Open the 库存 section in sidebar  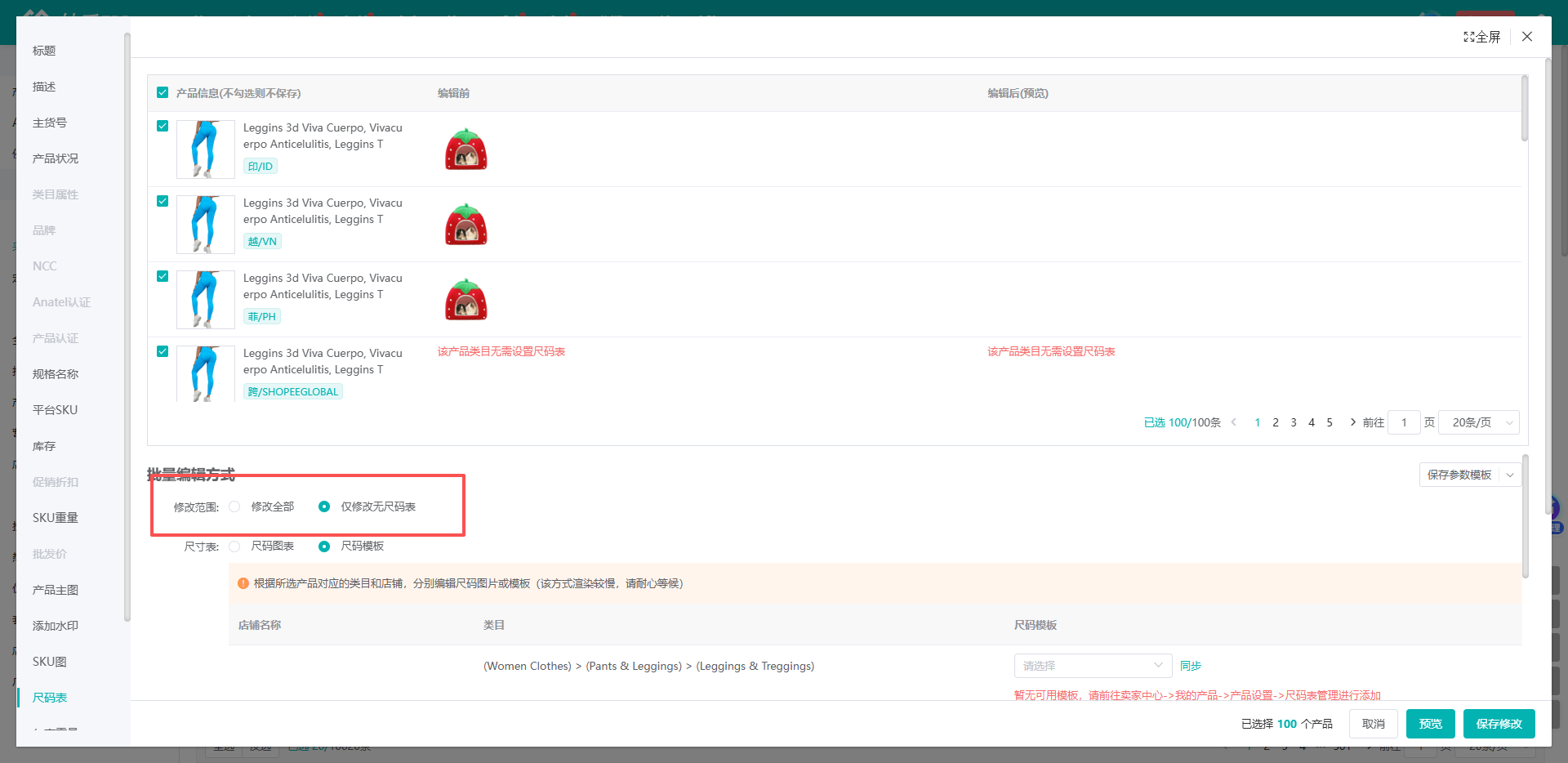point(44,446)
